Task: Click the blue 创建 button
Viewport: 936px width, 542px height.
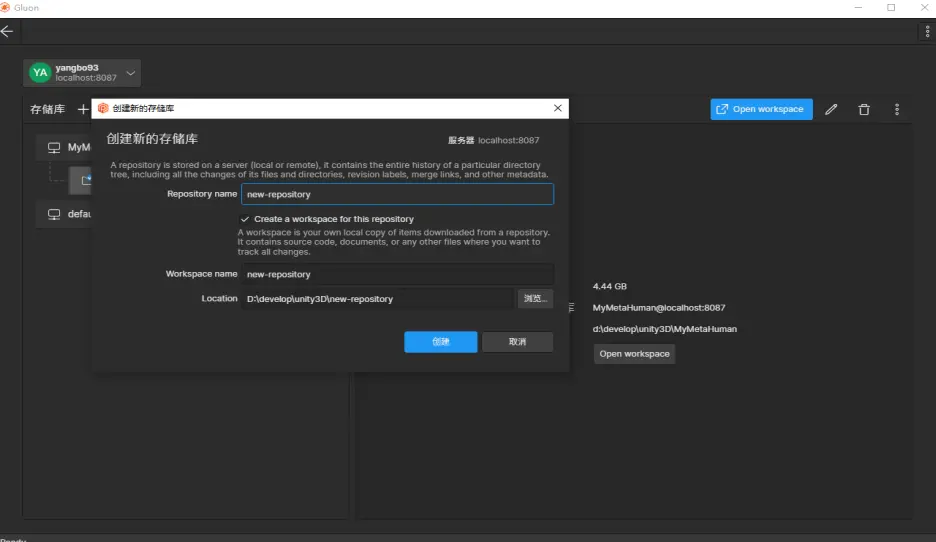Action: tap(440, 342)
